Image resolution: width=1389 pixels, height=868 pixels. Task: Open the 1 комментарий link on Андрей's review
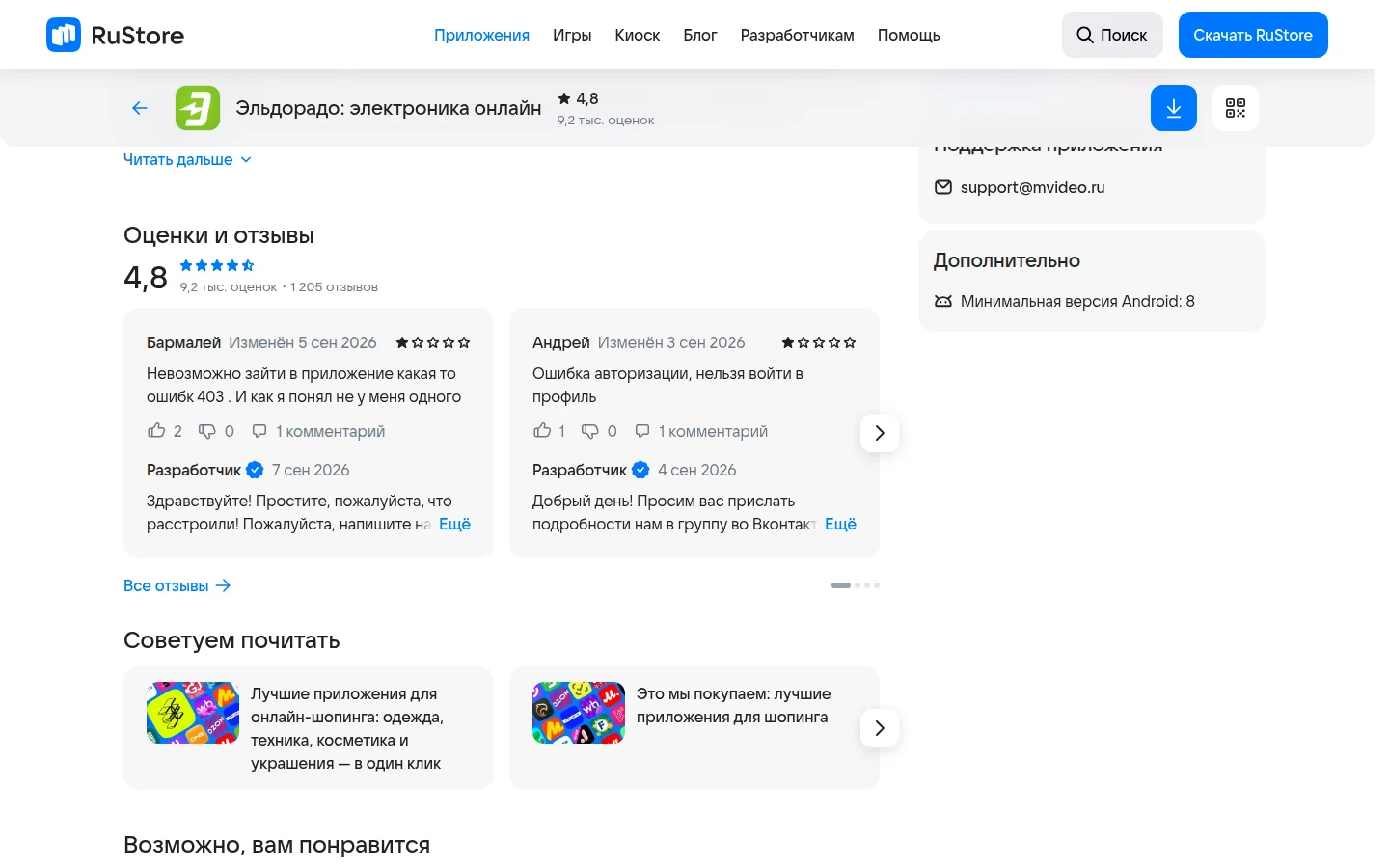[713, 431]
